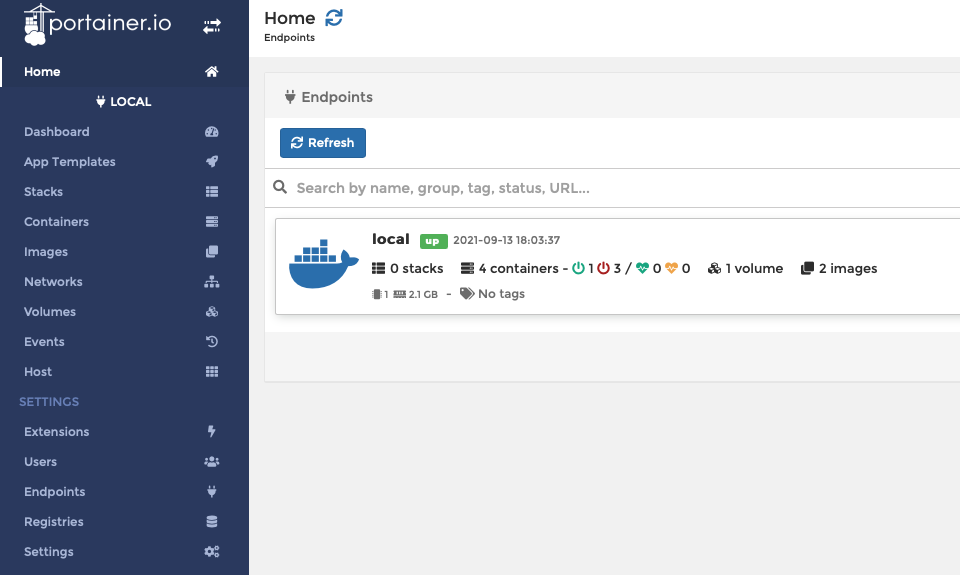
Task: Focus the endpoint search field
Action: click(x=620, y=188)
